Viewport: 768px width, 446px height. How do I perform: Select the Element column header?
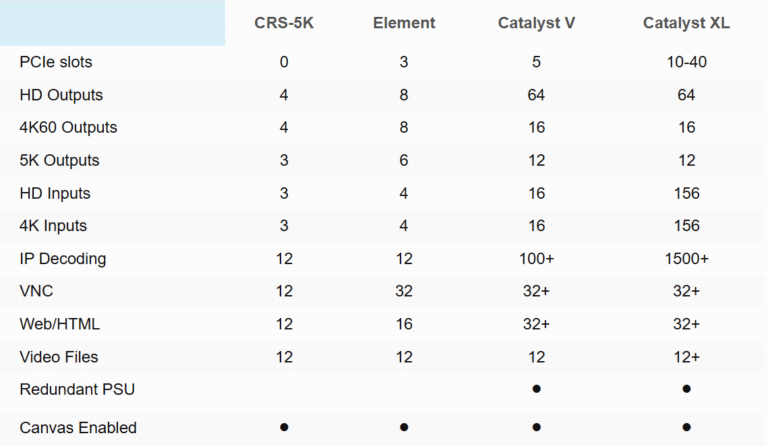[404, 23]
